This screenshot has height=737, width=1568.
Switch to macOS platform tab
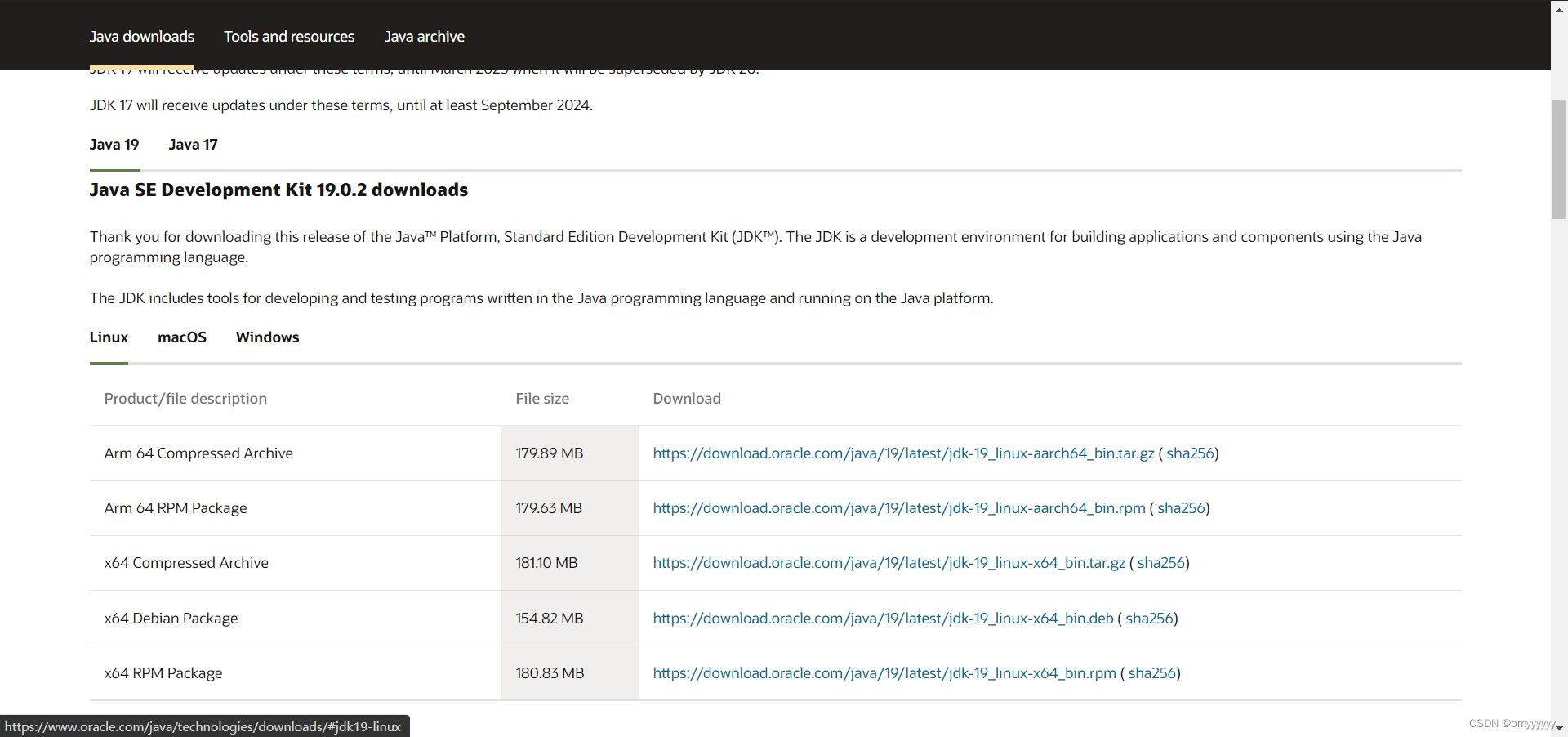tap(182, 337)
